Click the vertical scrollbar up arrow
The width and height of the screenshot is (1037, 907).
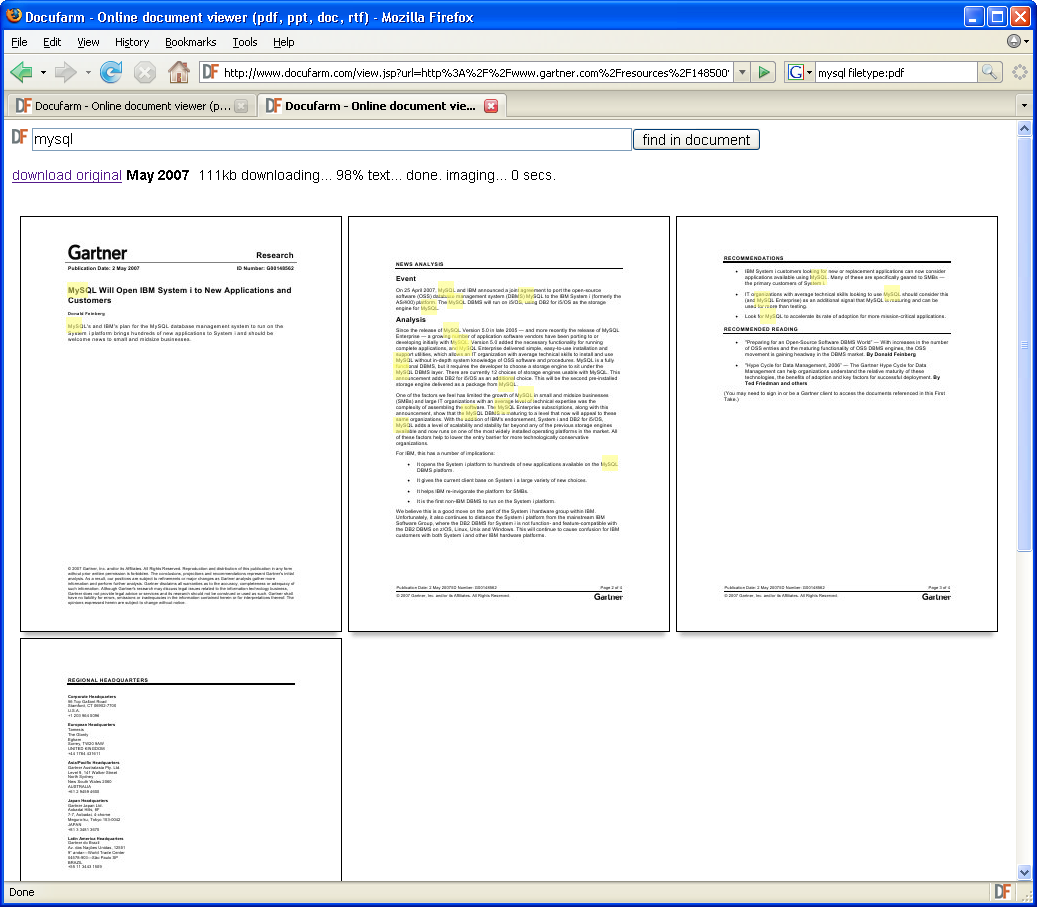click(1024, 128)
